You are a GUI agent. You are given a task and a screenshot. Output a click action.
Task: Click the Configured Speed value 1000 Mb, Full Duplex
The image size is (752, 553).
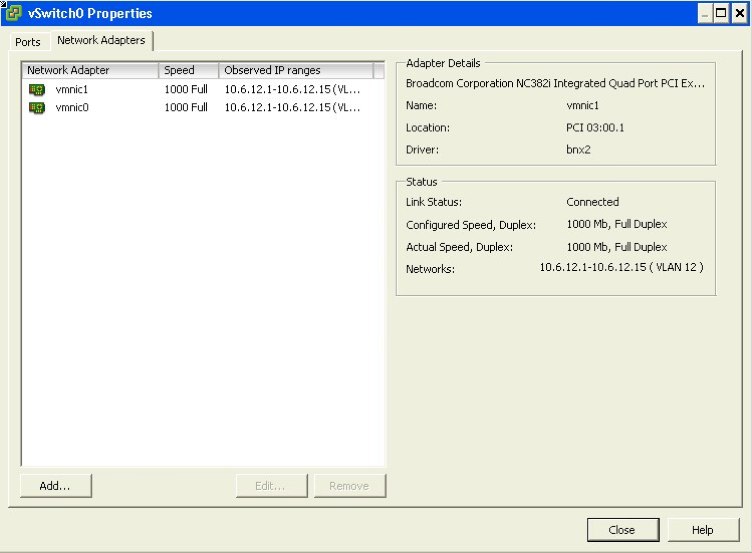coord(617,224)
